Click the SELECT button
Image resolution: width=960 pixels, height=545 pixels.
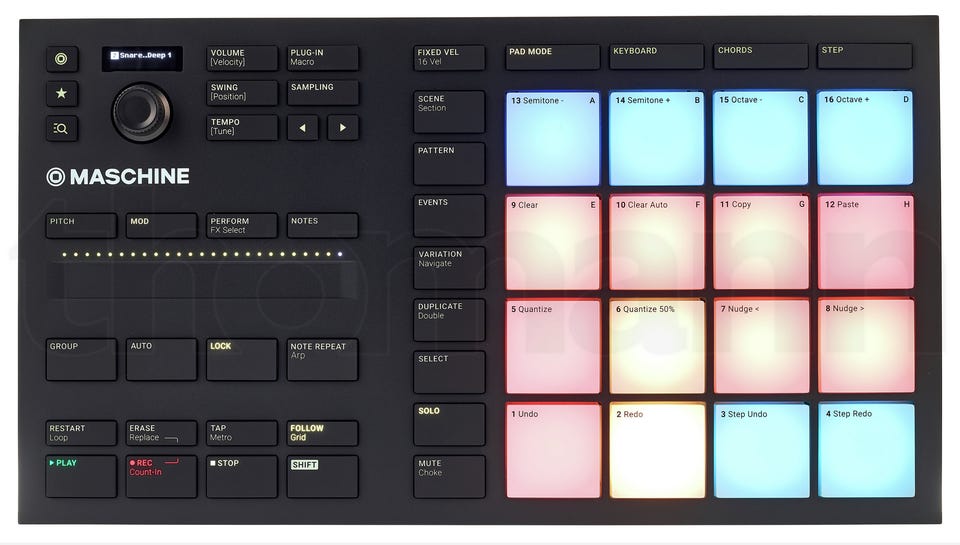[x=449, y=372]
